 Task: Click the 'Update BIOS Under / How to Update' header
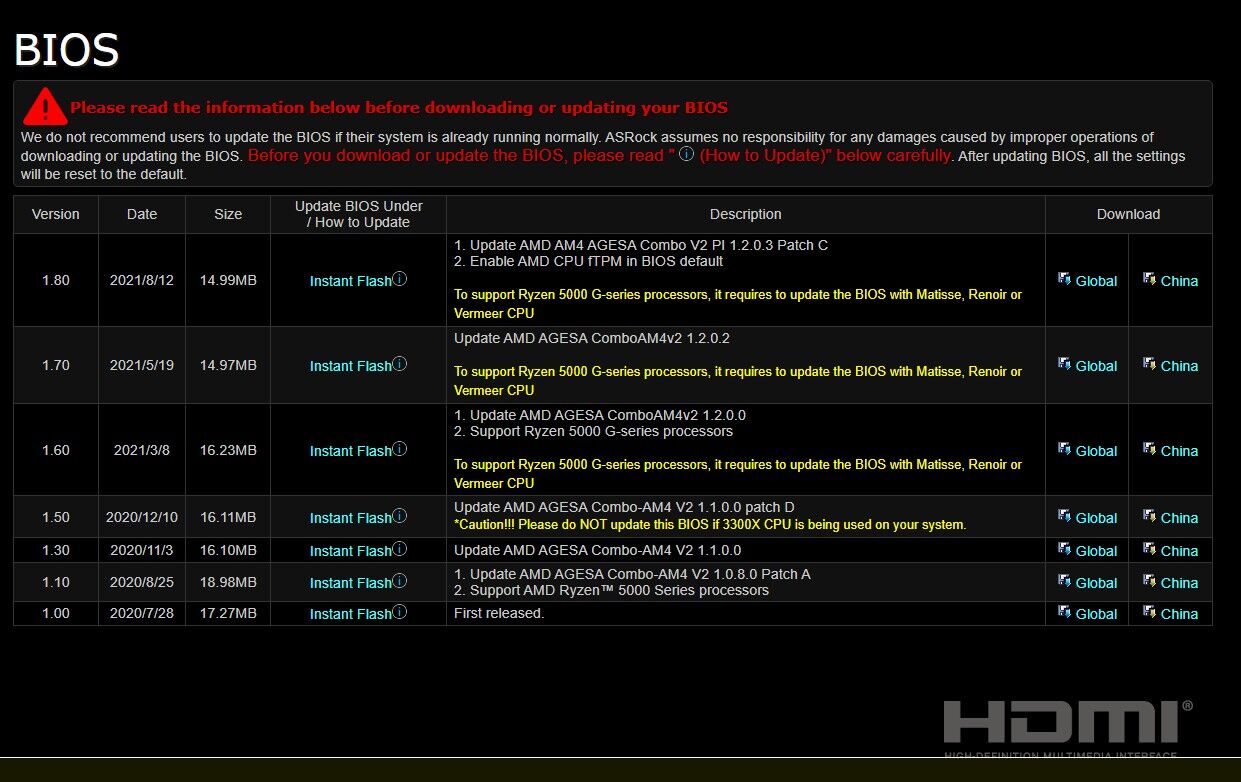tap(358, 214)
